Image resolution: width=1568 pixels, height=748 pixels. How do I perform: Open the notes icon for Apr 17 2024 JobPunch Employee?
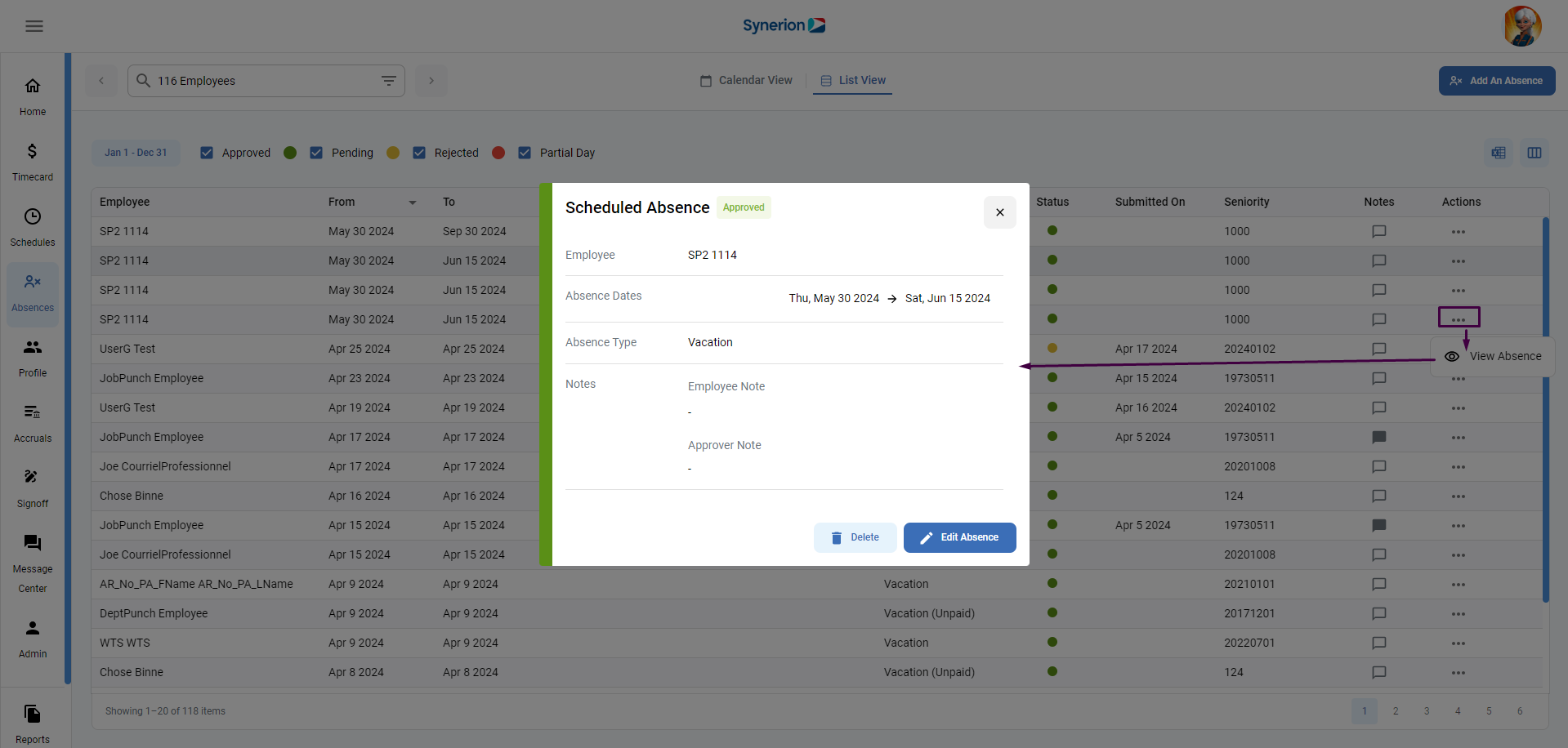click(x=1379, y=437)
